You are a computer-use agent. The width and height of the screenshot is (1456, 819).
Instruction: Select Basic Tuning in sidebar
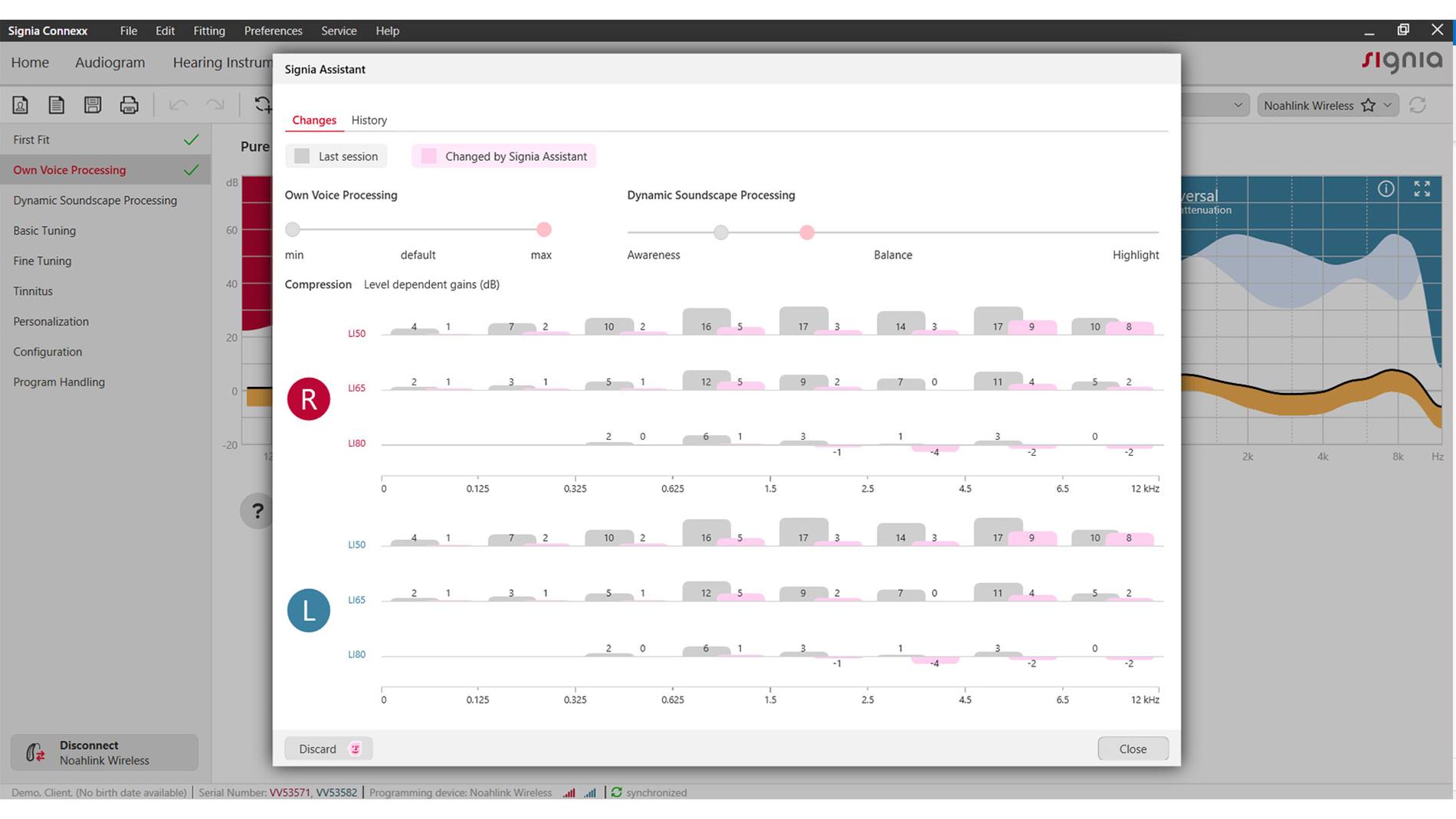pyautogui.click(x=105, y=231)
